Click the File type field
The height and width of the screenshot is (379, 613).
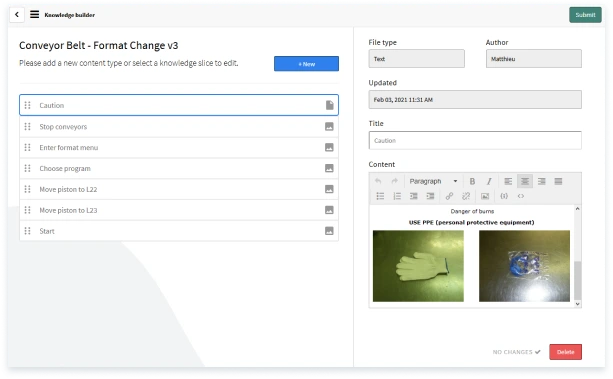point(416,59)
